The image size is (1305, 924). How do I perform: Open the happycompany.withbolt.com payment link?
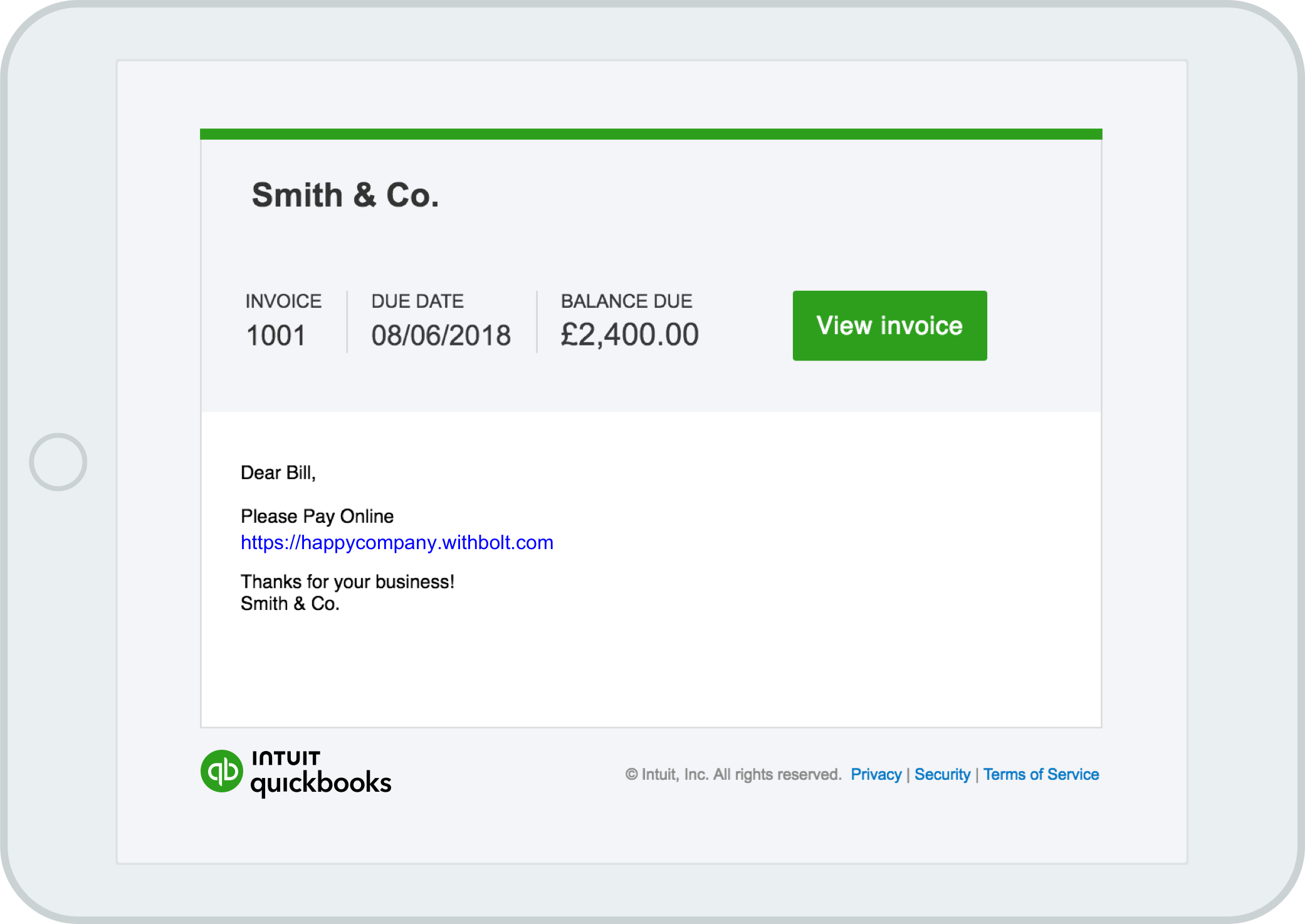pos(397,542)
